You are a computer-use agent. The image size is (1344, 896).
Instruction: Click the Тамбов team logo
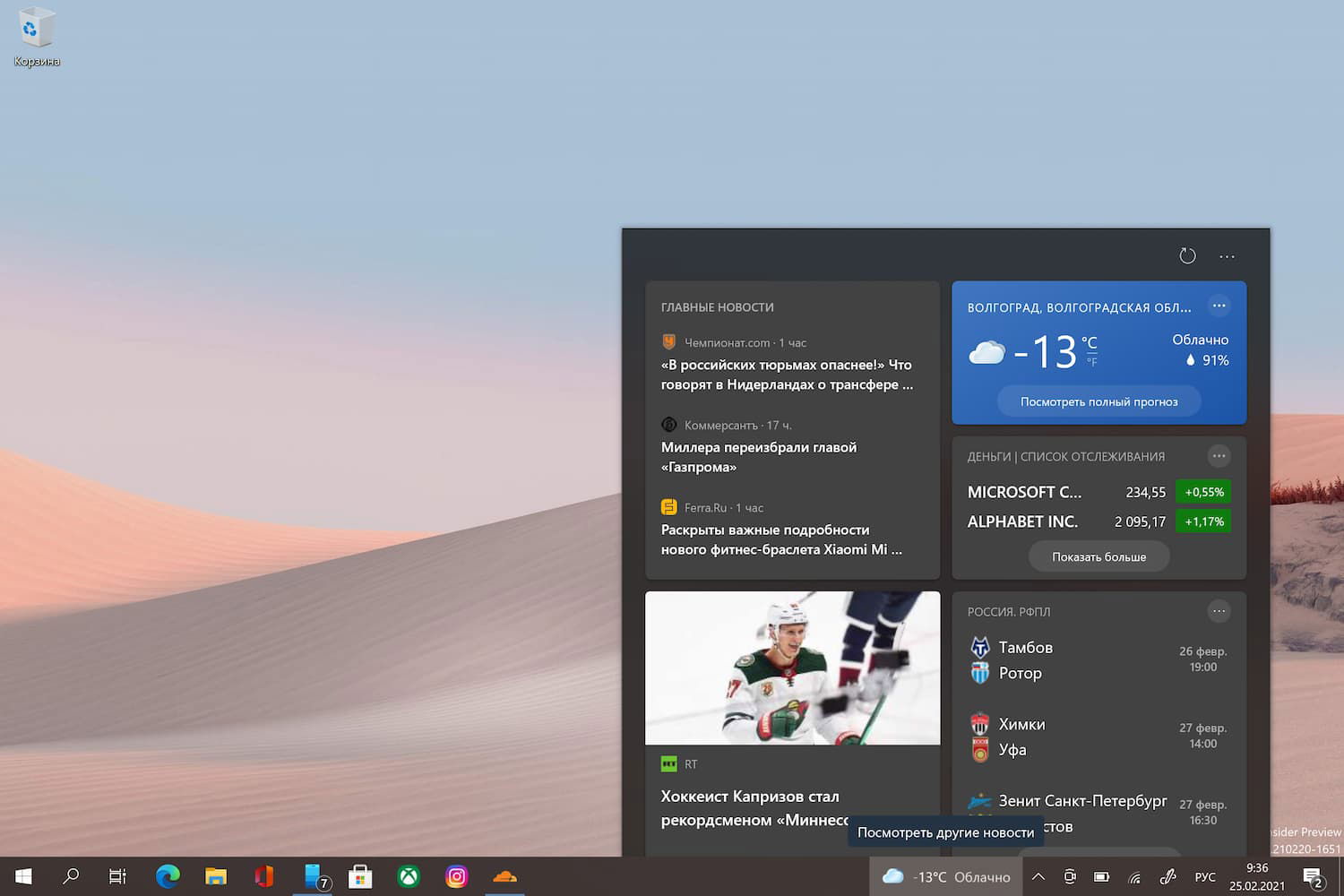[980, 647]
